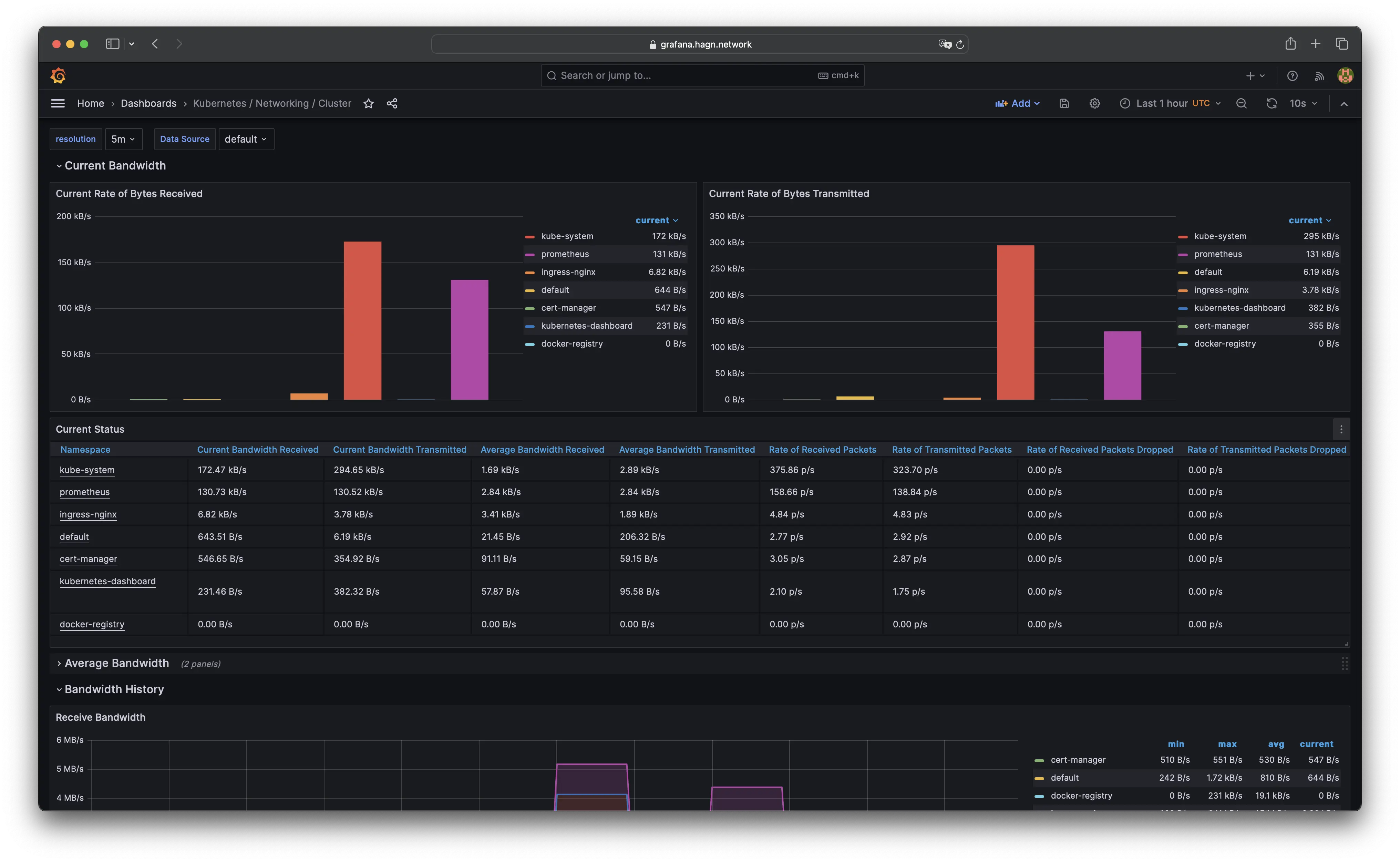This screenshot has height=862, width=1400.
Task: Star this dashboard as favorite
Action: coord(368,103)
